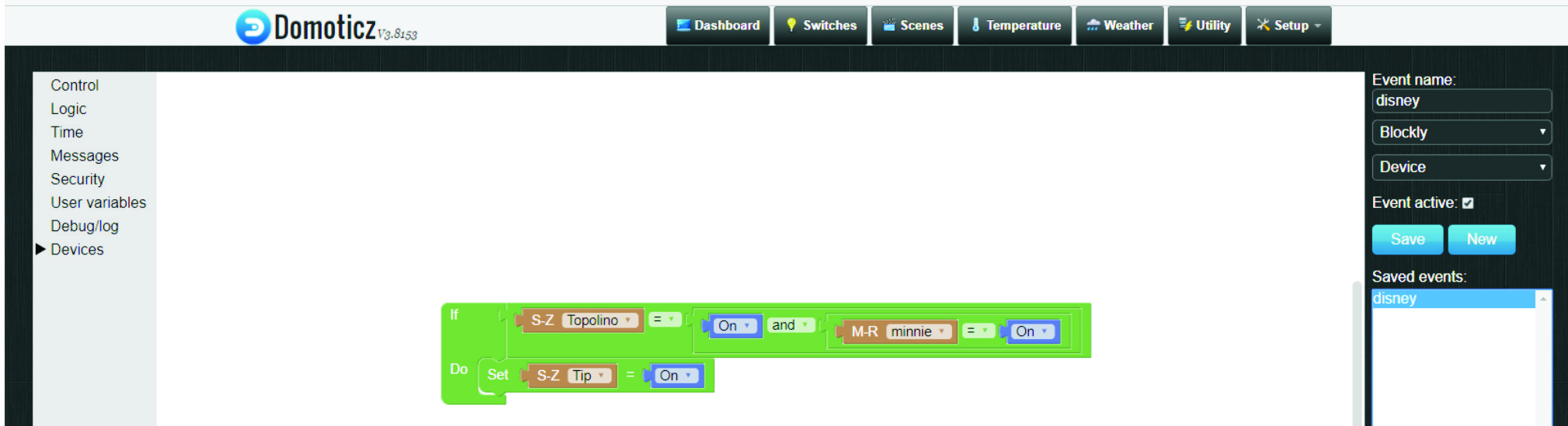This screenshot has width=1568, height=426.
Task: Open the 'and' logic operator dropdown
Action: (791, 325)
